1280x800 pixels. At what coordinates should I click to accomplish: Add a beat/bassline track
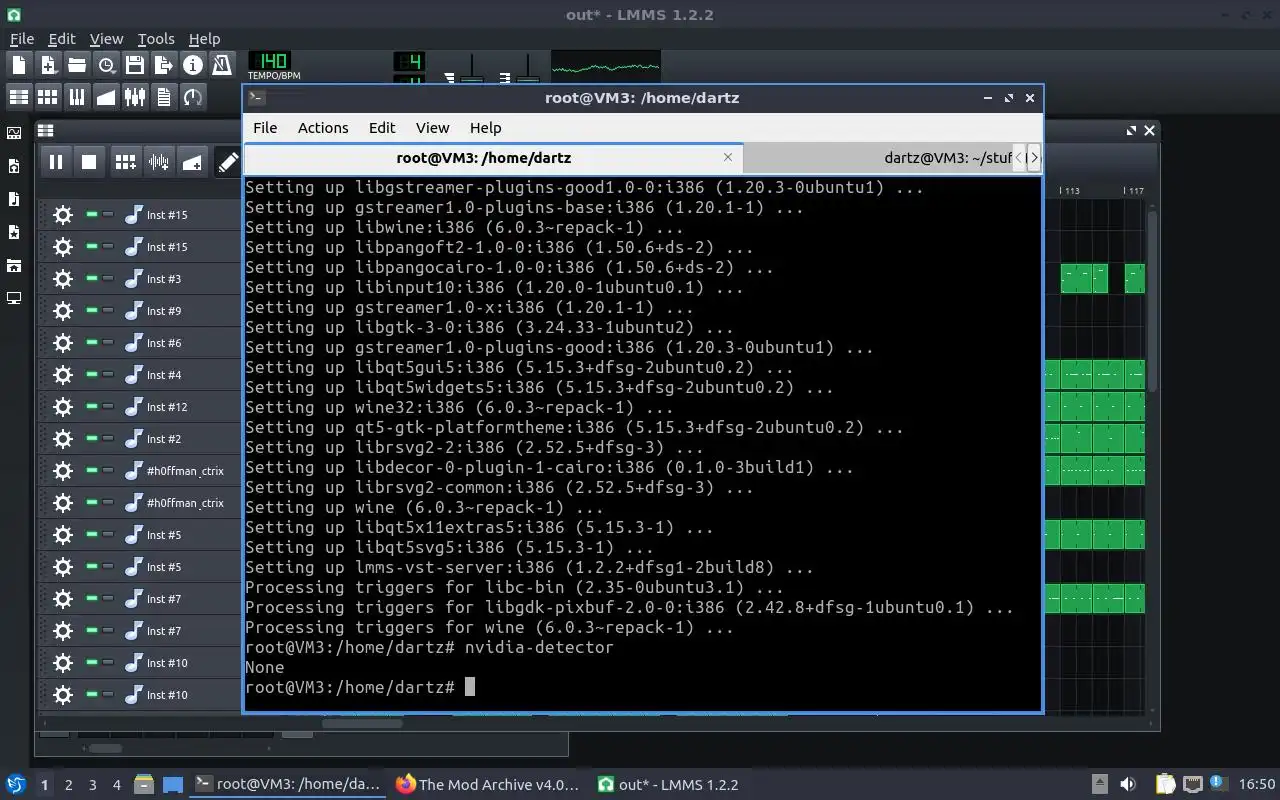tap(125, 162)
